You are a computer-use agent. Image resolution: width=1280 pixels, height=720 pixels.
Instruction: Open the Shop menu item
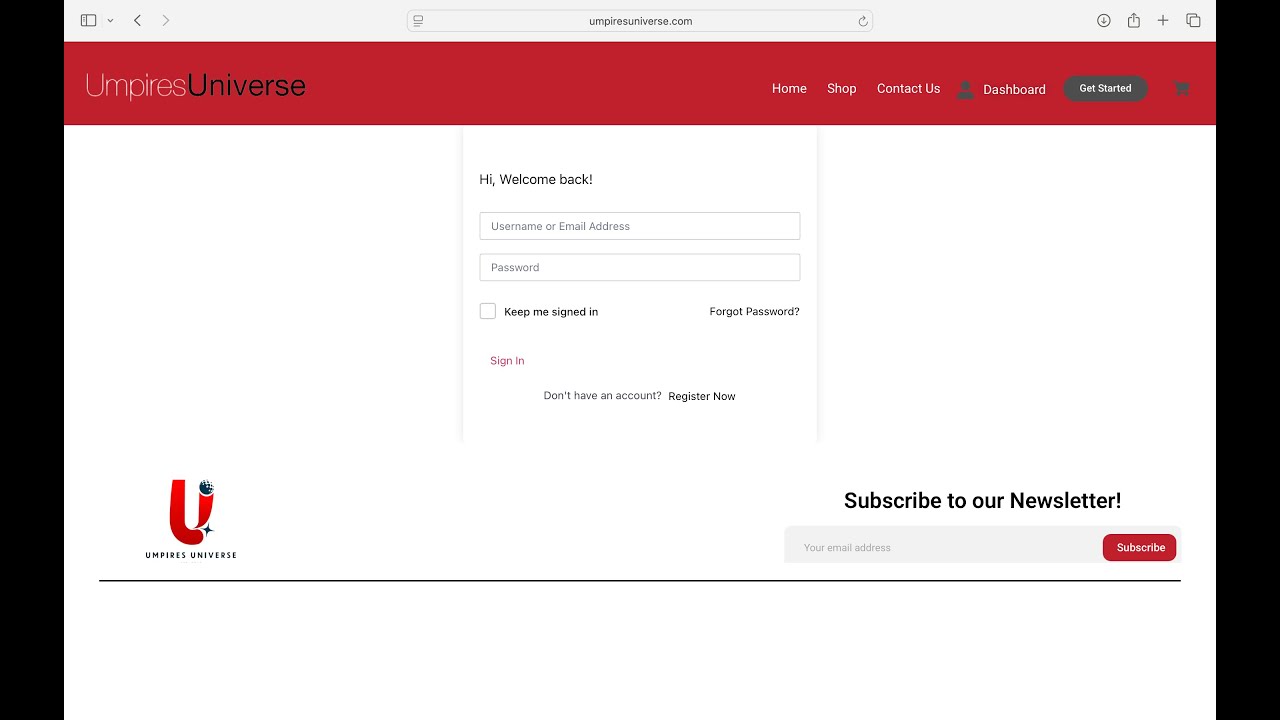[x=842, y=89]
